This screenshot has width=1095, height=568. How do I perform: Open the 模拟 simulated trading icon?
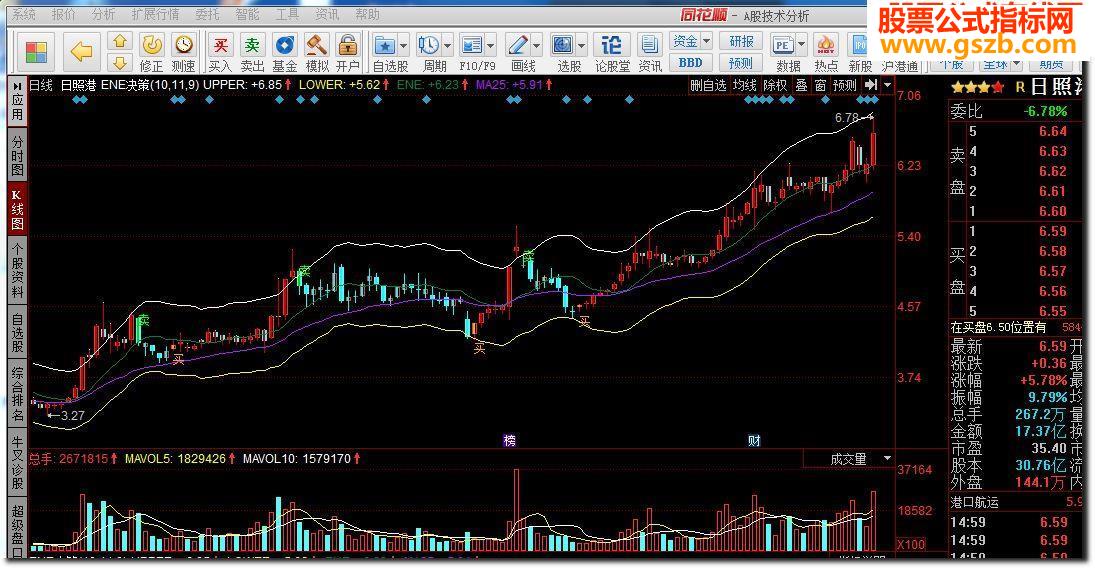(317, 53)
